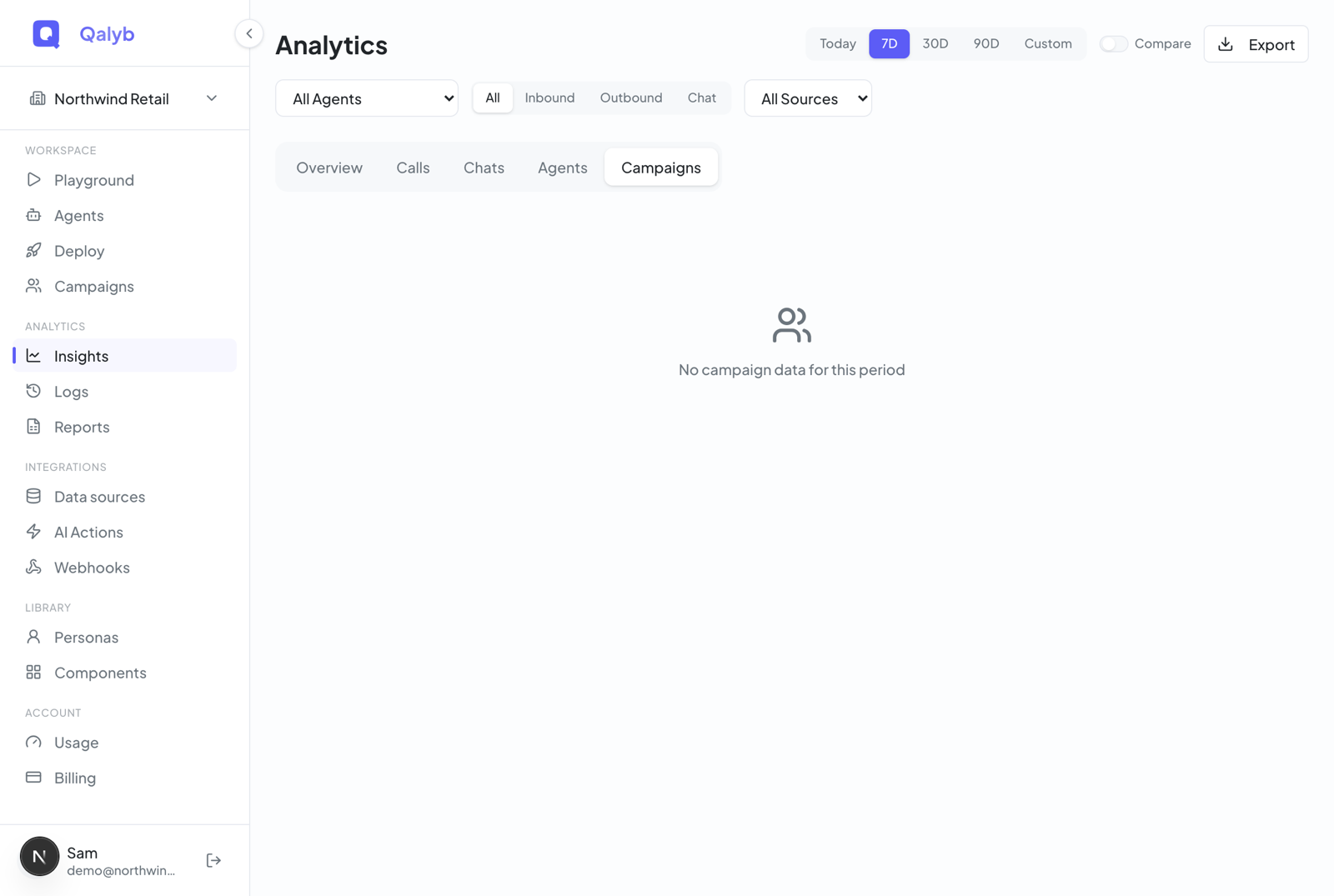Switch to the Chats tab

pos(484,168)
